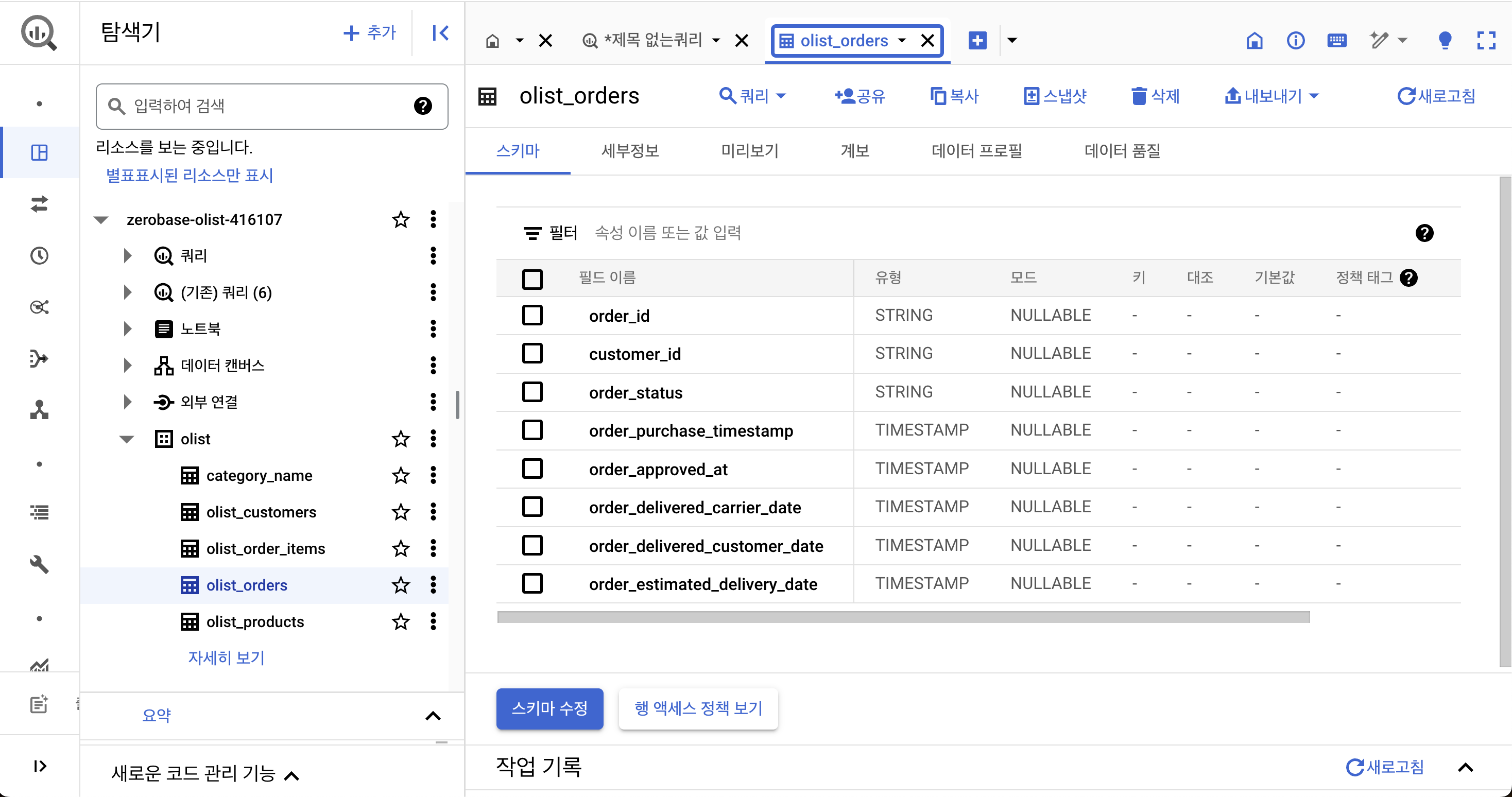Viewport: 1512px width, 797px height.
Task: Check the order_status field checkbox
Action: [x=532, y=392]
